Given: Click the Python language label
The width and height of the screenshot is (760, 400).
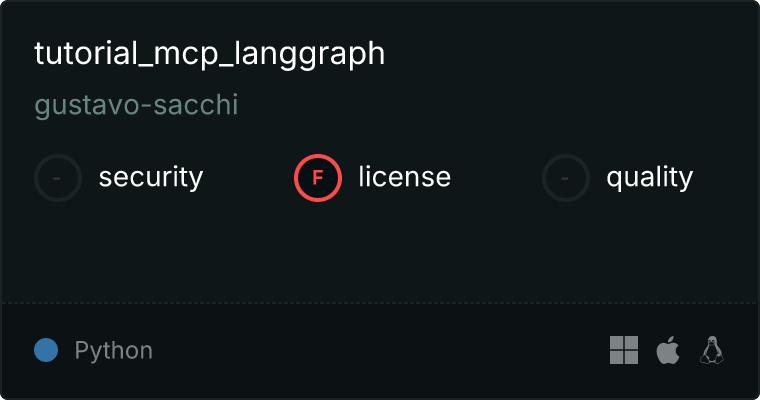Looking at the screenshot, I should coord(113,350).
